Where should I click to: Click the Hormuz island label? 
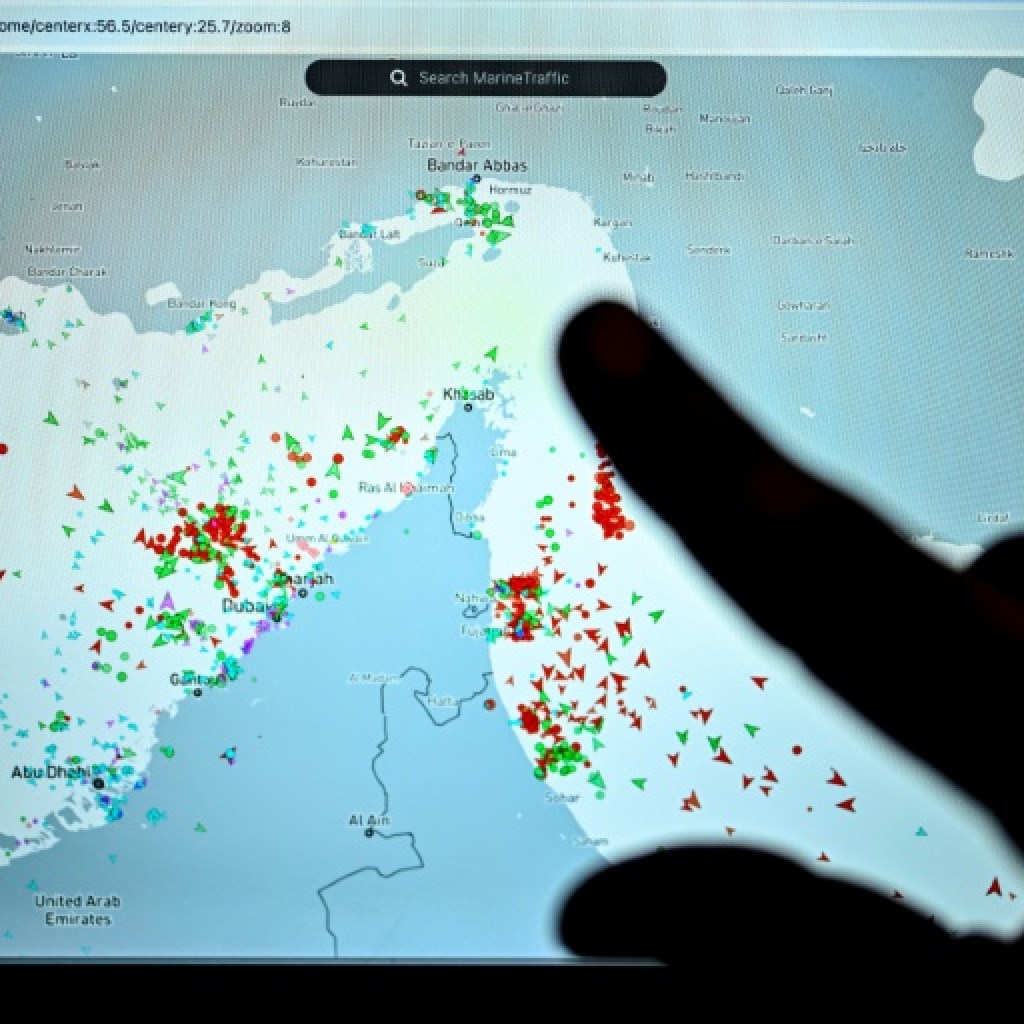tap(510, 189)
